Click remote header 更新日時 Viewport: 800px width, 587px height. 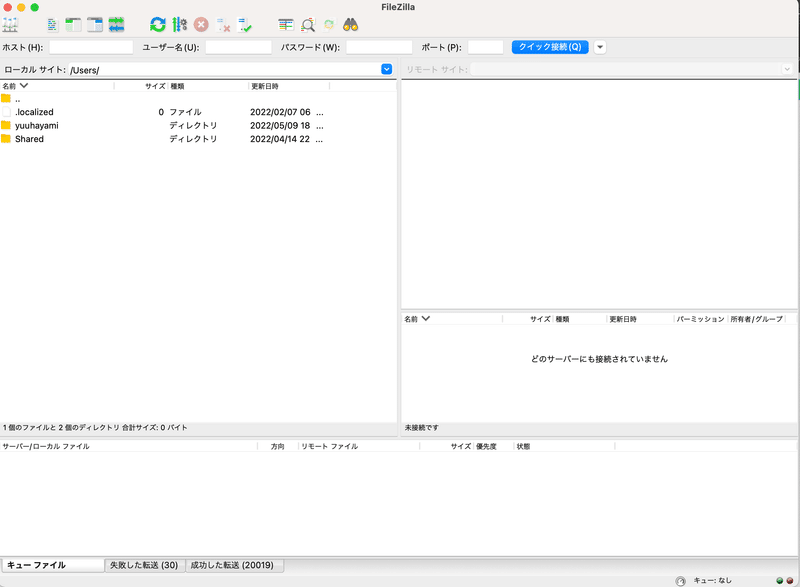click(x=623, y=319)
